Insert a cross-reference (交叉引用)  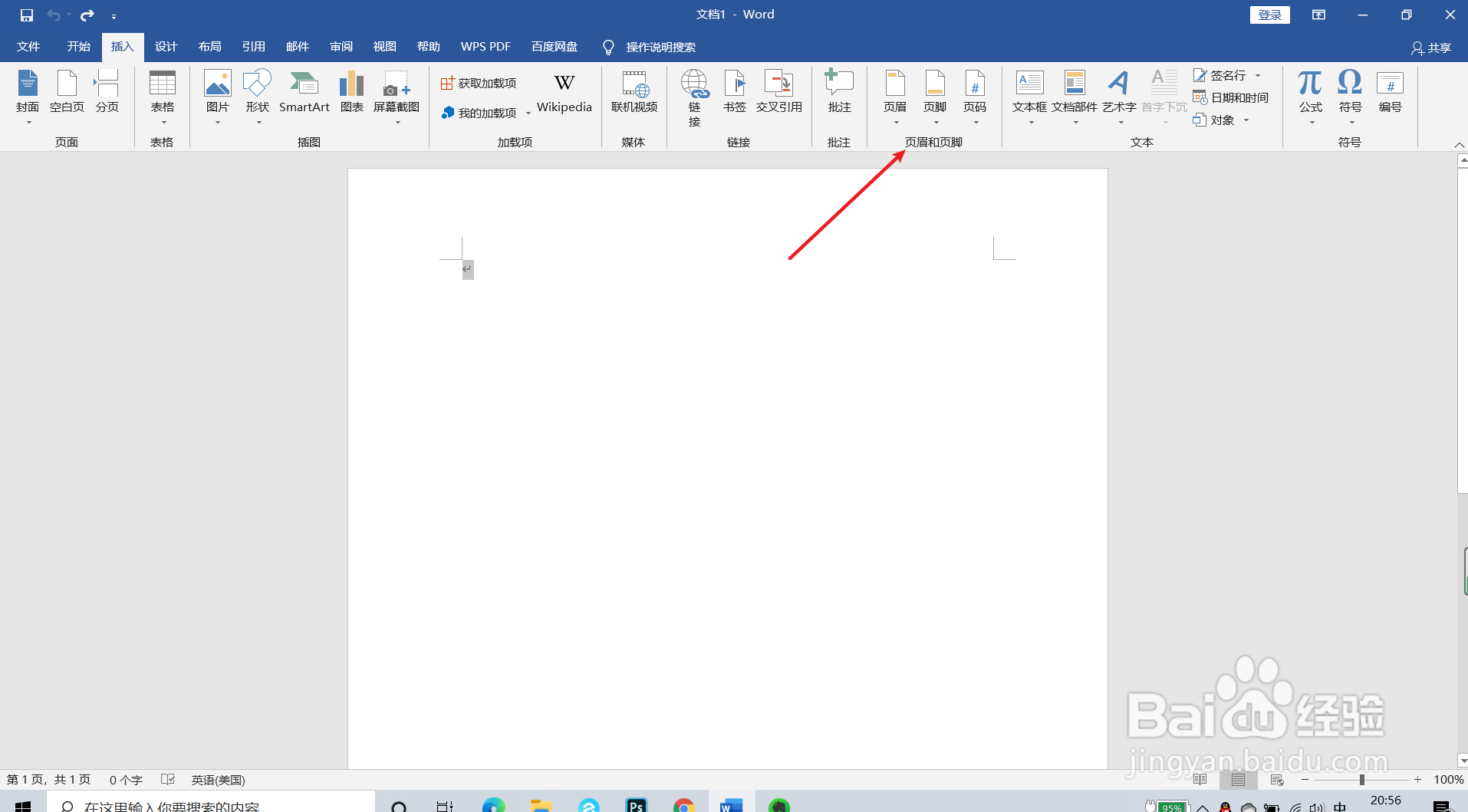click(x=779, y=92)
